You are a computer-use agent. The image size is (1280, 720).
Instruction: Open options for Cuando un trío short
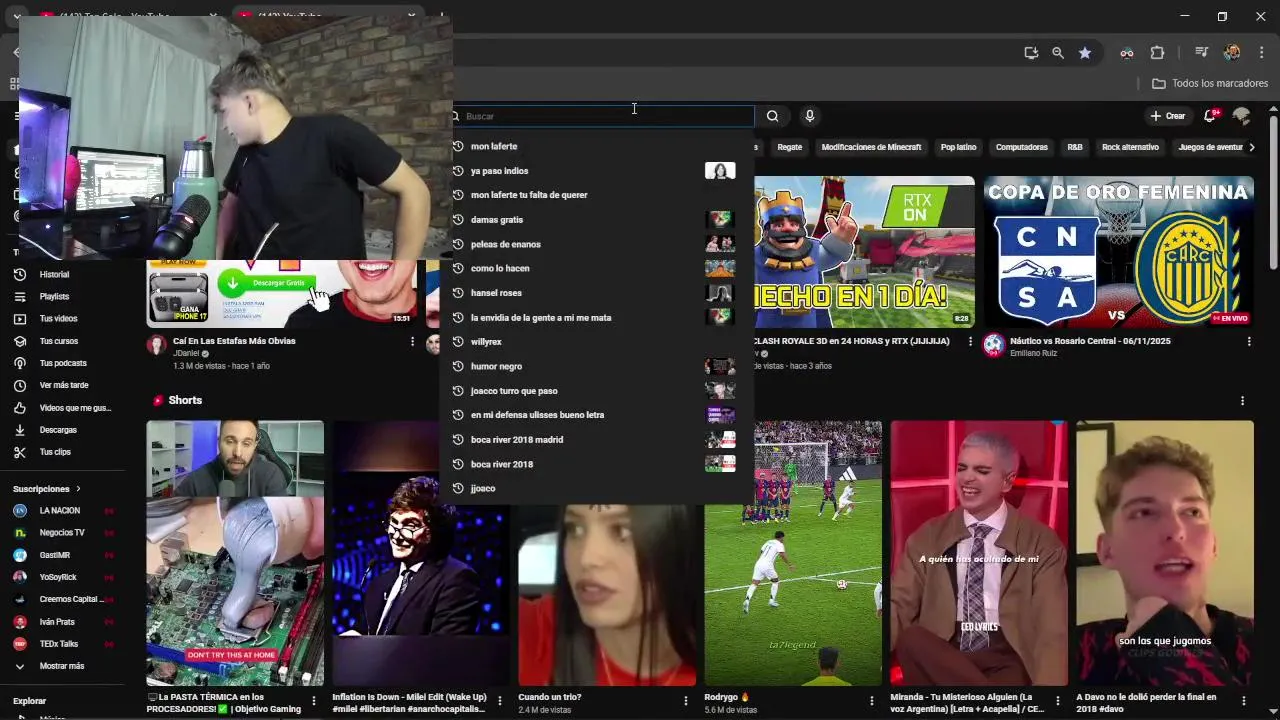coord(686,701)
